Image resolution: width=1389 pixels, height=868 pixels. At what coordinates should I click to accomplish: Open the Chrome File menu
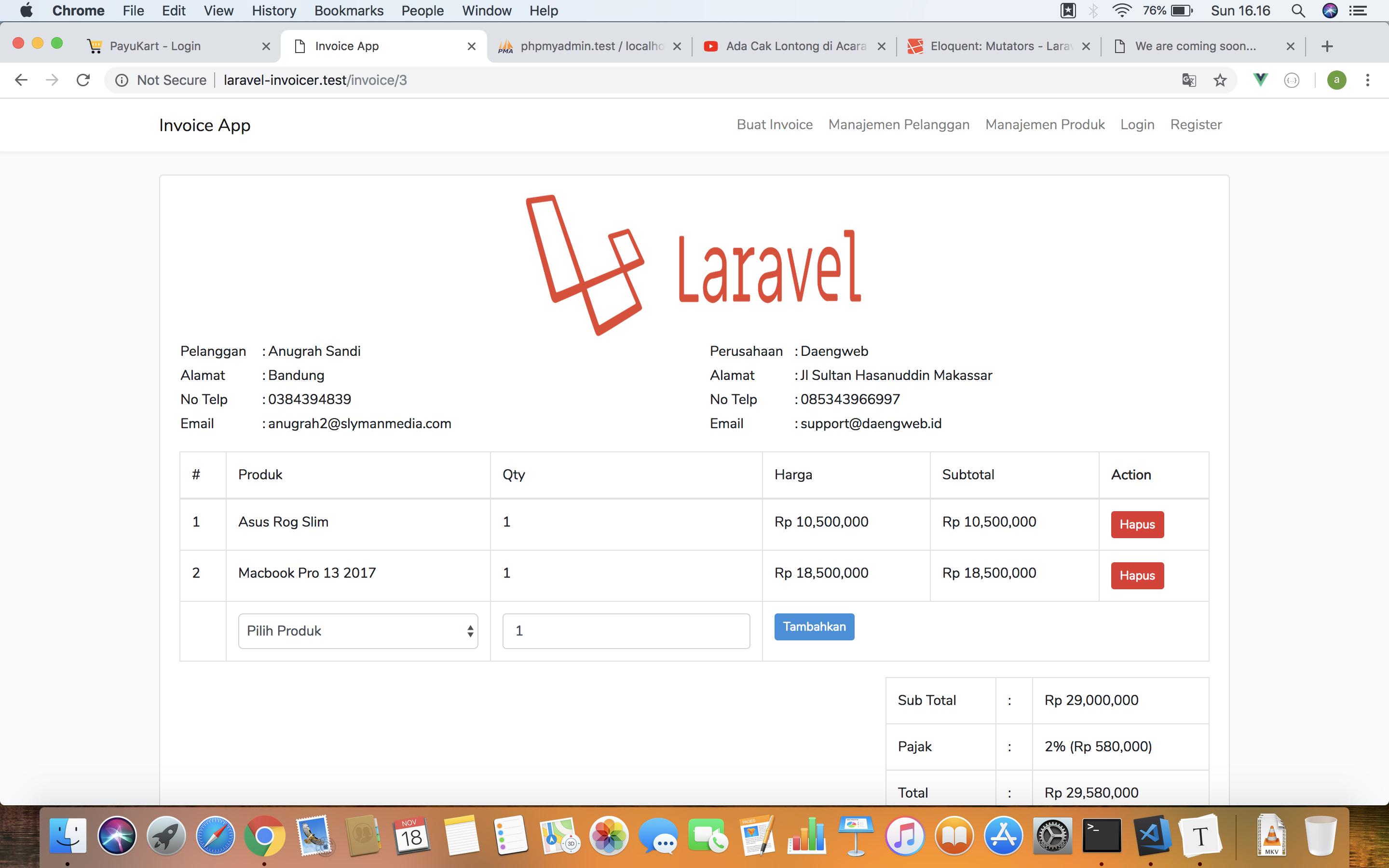coord(133,11)
